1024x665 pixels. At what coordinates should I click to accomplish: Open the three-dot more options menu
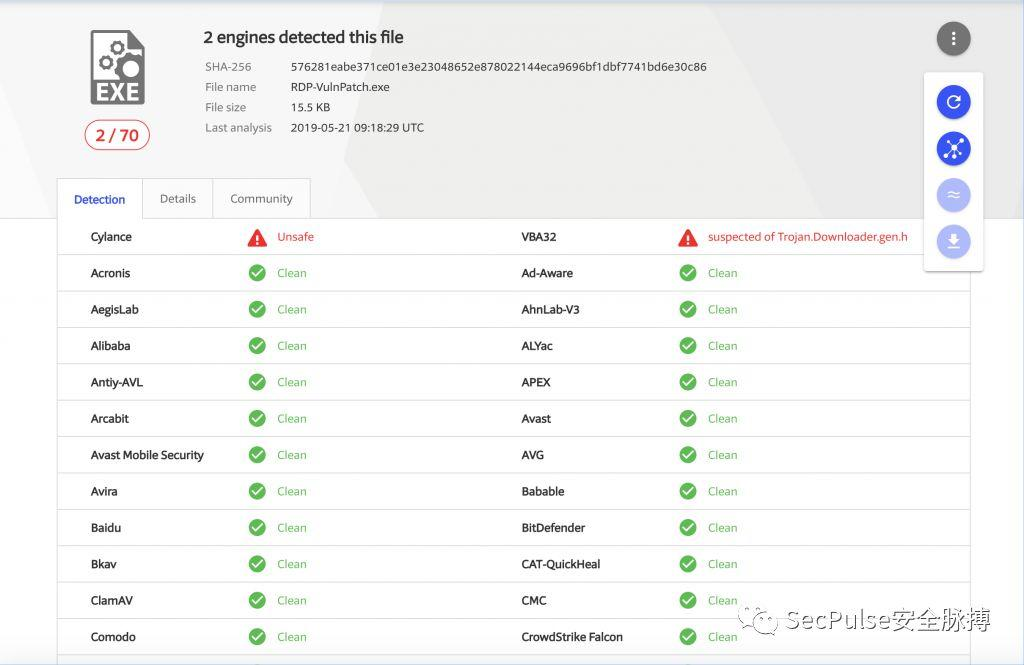pyautogui.click(x=953, y=39)
